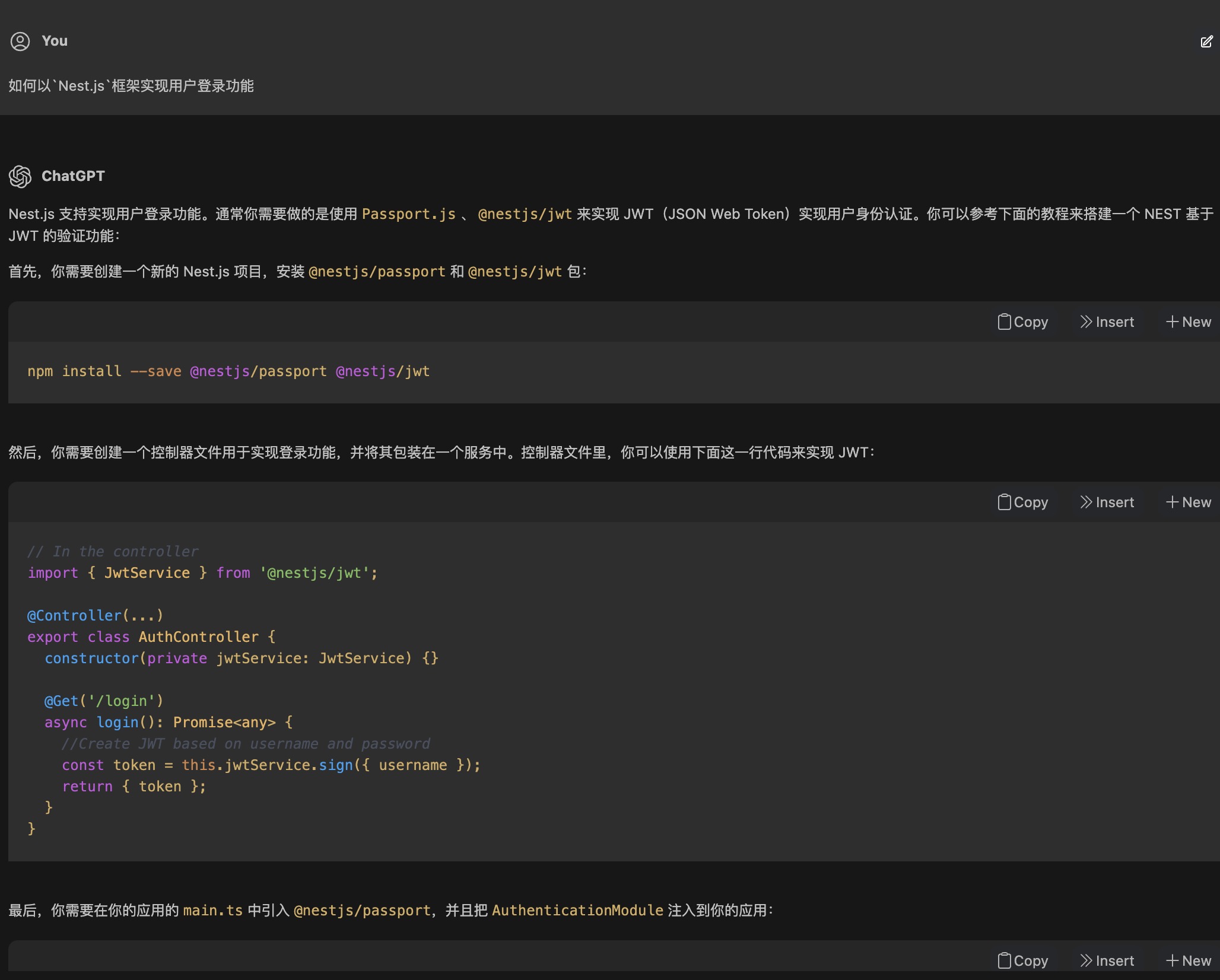Screen dimensions: 1220x980
Task: Click the '@Controller(...)' decorator line
Action: tap(95, 616)
